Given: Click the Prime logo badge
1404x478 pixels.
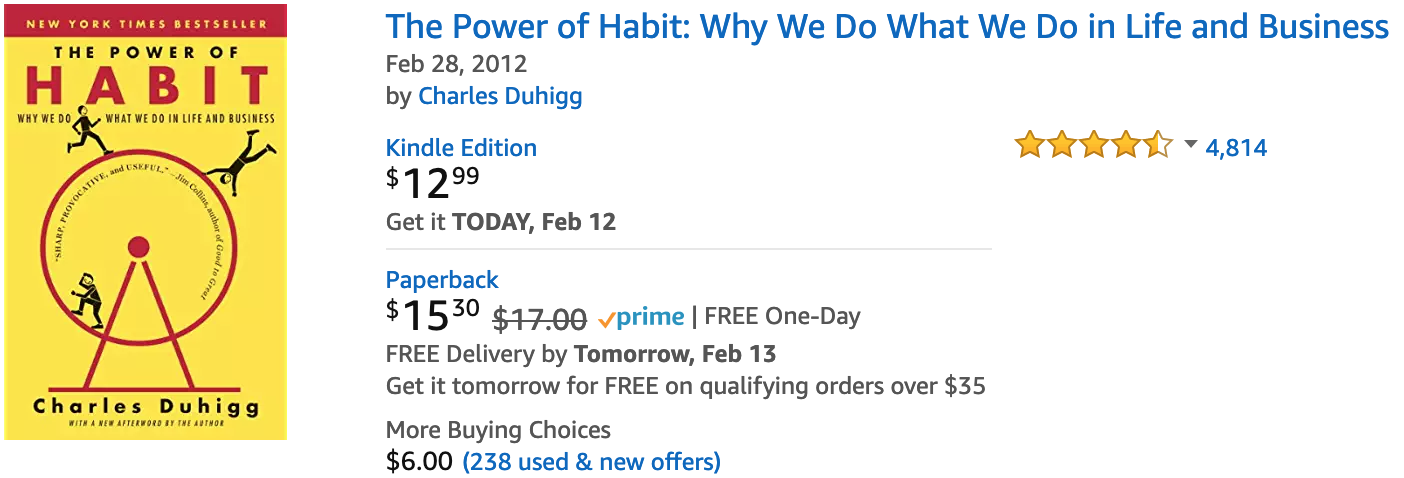Looking at the screenshot, I should tap(641, 318).
